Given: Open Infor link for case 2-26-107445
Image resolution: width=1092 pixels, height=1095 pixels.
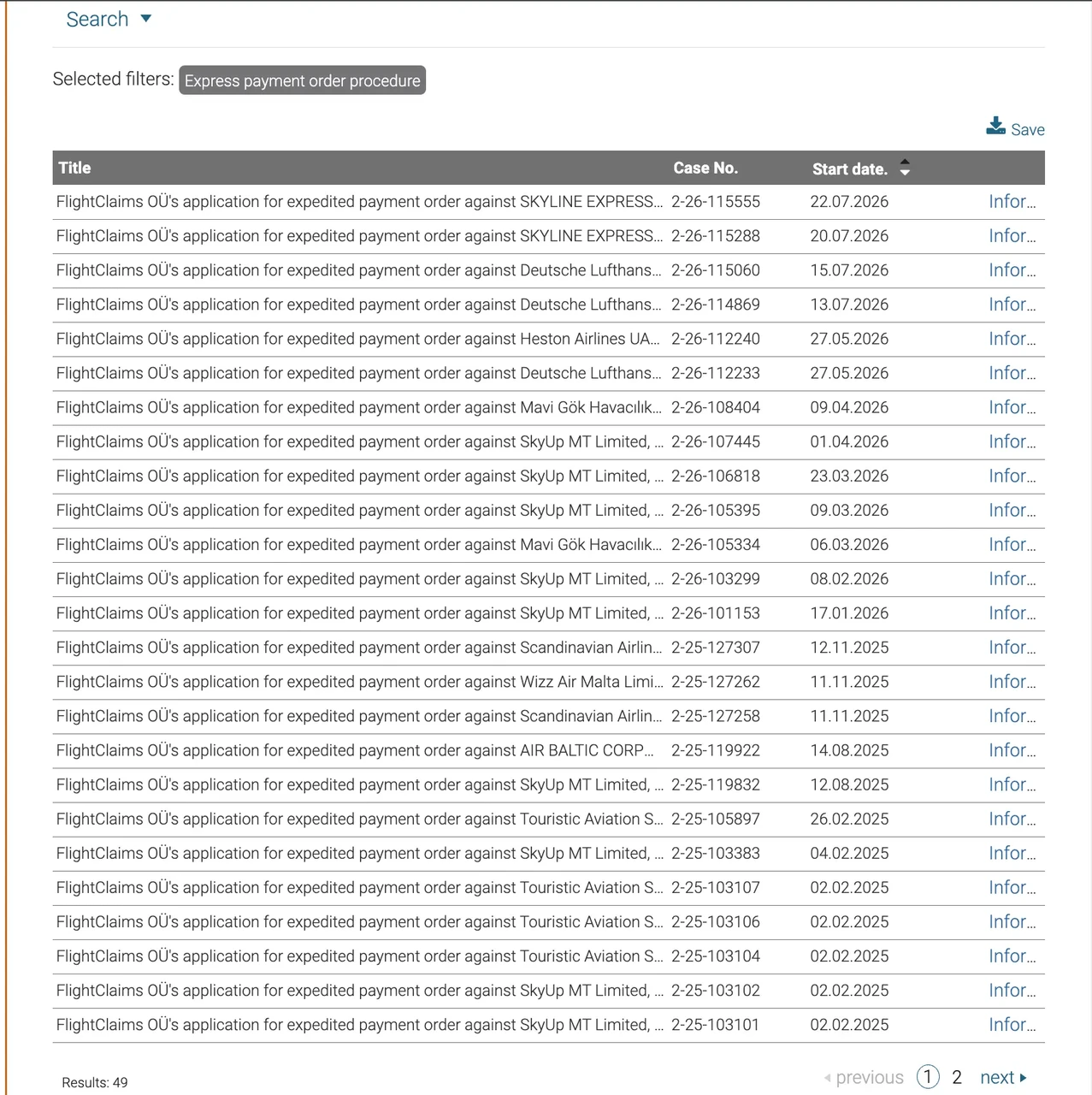Looking at the screenshot, I should 1012,441.
